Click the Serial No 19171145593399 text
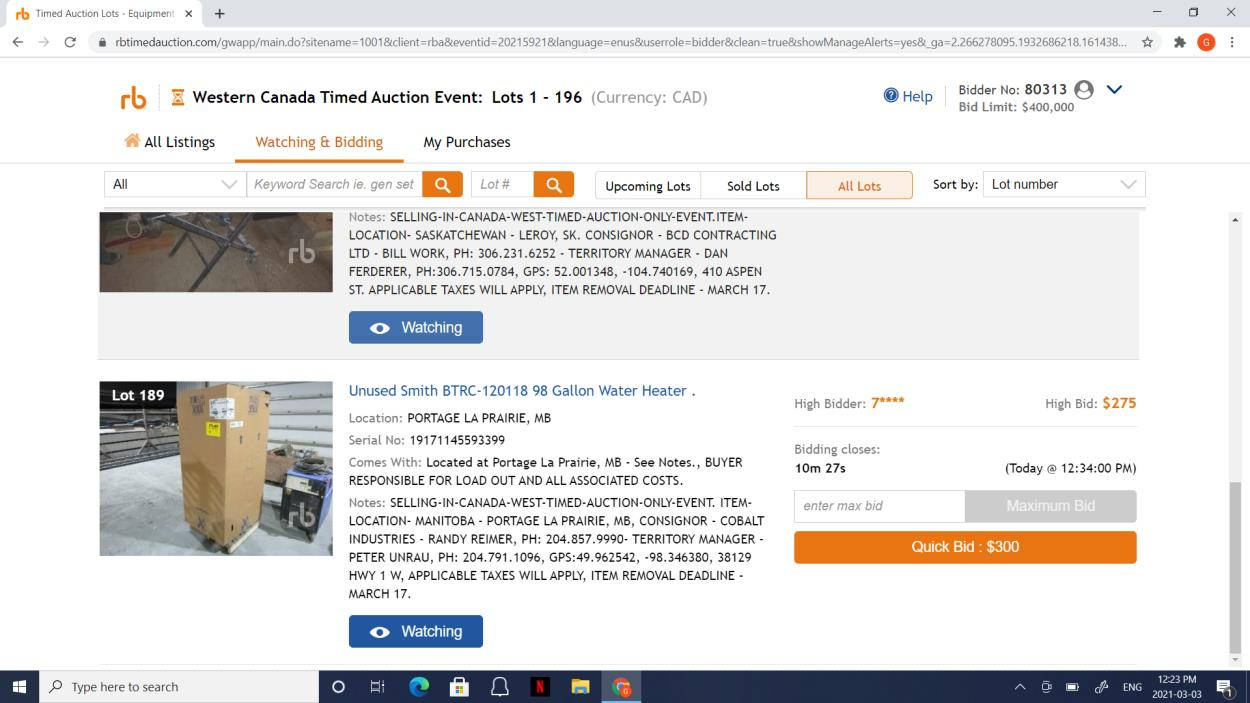1250x703 pixels. [427, 440]
